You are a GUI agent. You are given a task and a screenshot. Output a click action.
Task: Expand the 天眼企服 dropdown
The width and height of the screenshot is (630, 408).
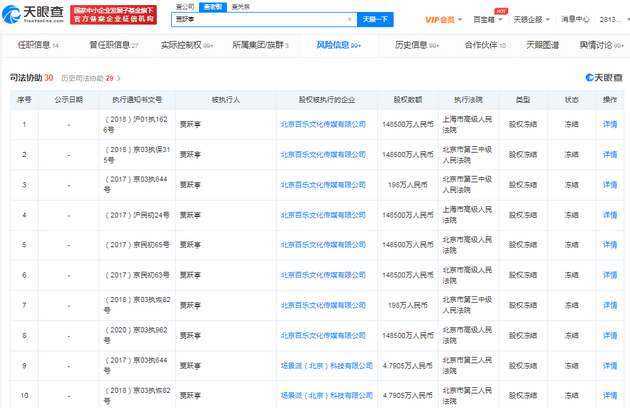(532, 19)
